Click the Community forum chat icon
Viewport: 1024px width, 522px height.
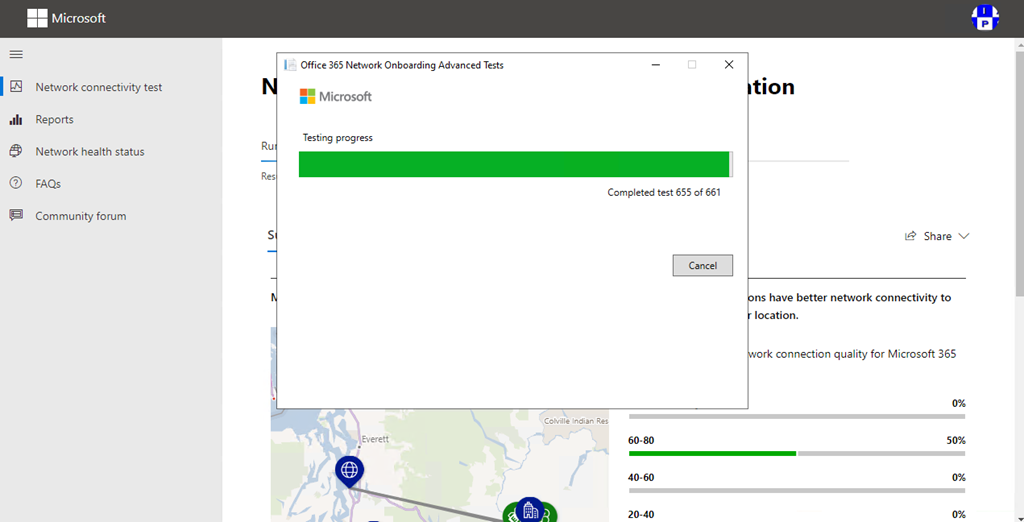[x=16, y=216]
